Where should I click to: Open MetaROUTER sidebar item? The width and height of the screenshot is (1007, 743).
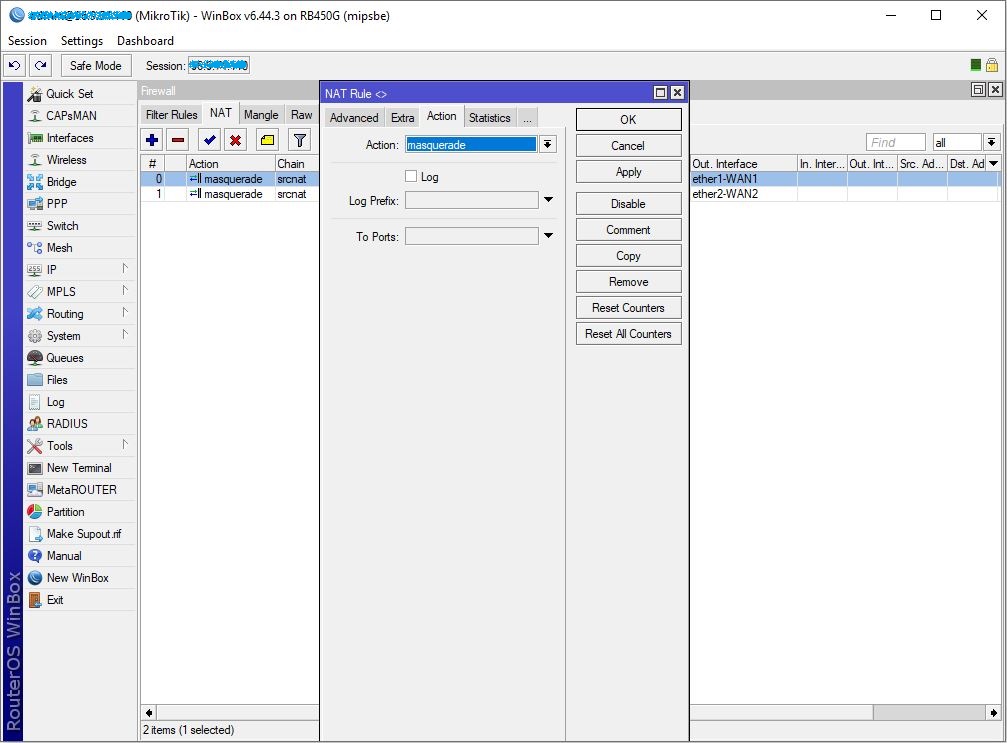pyautogui.click(x=82, y=489)
